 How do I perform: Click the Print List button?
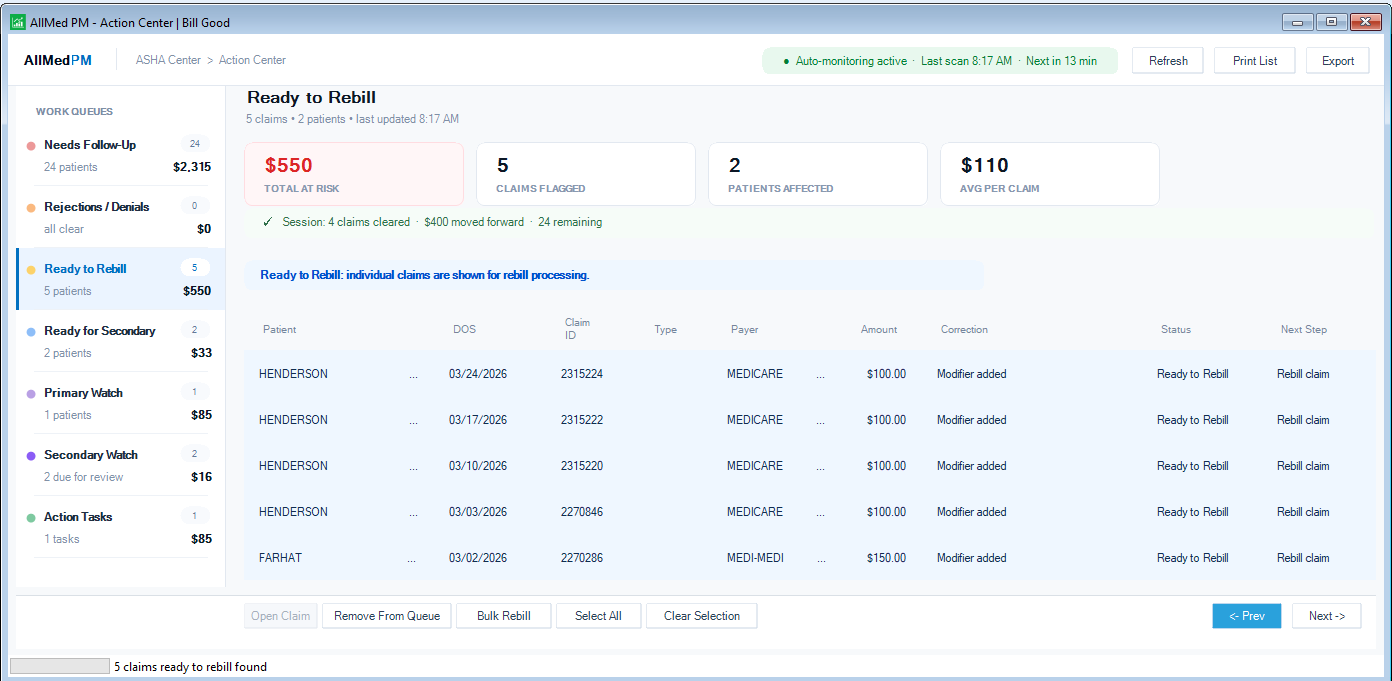pyautogui.click(x=1255, y=61)
